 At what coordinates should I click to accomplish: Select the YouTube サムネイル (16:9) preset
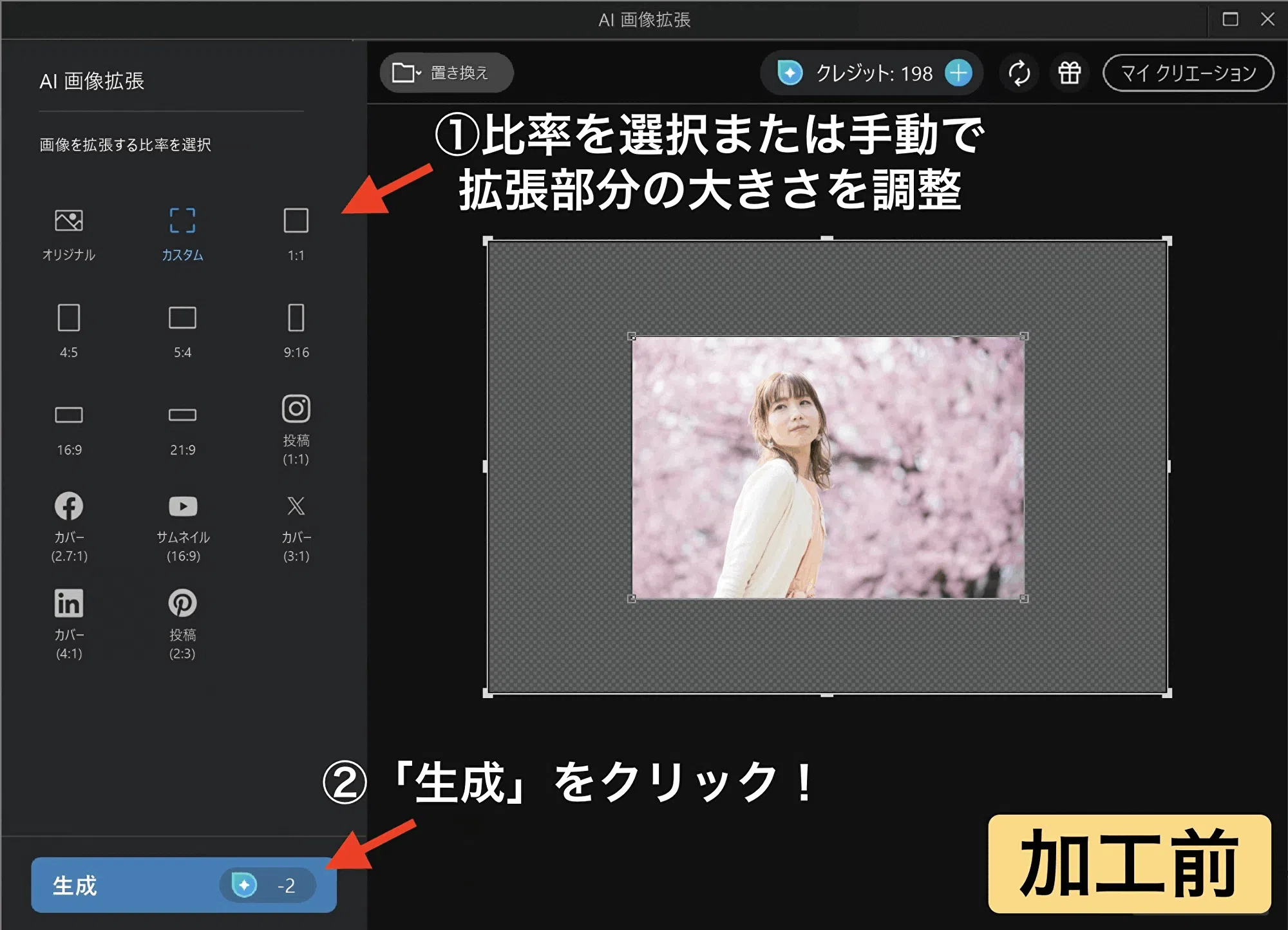pyautogui.click(x=182, y=522)
